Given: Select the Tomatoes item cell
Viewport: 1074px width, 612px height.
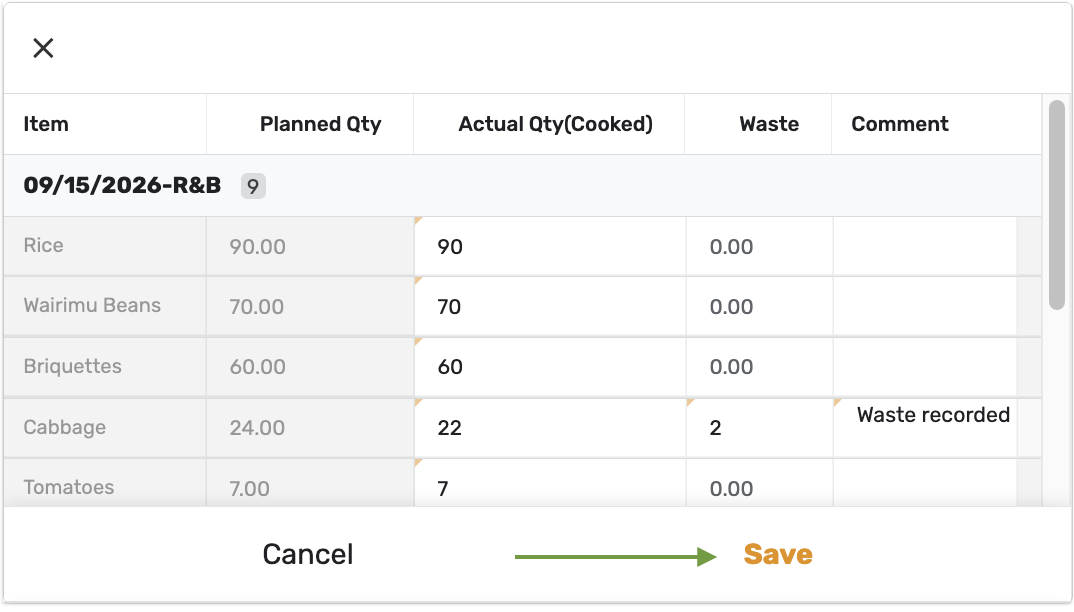Looking at the screenshot, I should 105,483.
